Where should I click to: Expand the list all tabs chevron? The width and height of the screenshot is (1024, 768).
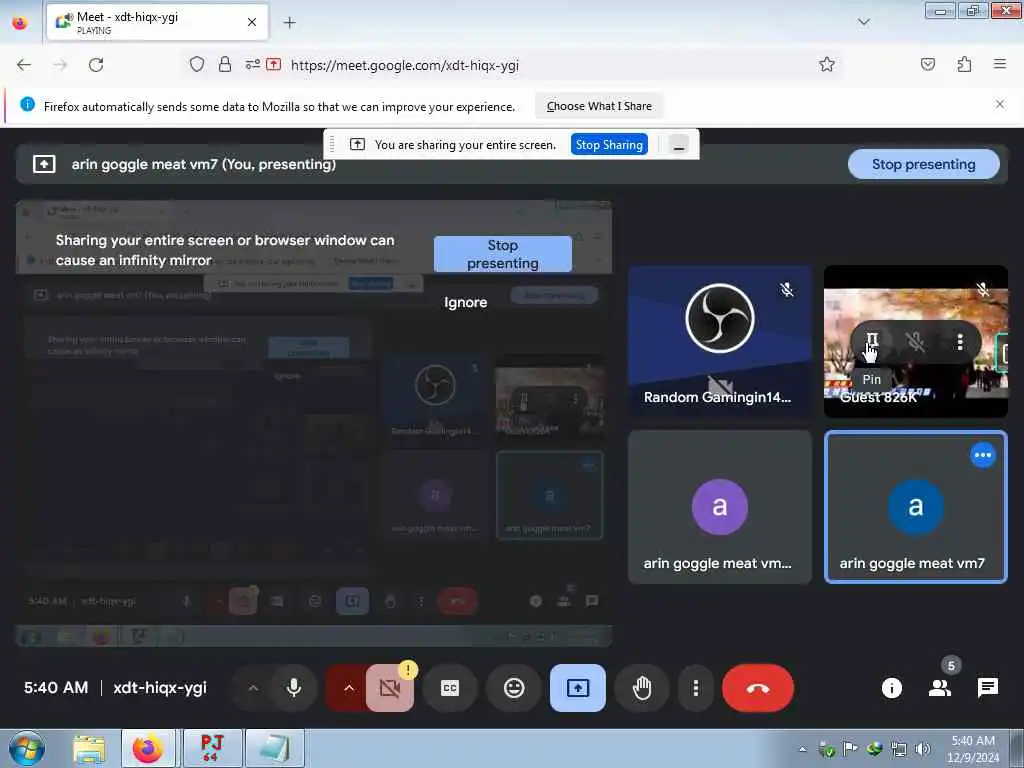(863, 22)
